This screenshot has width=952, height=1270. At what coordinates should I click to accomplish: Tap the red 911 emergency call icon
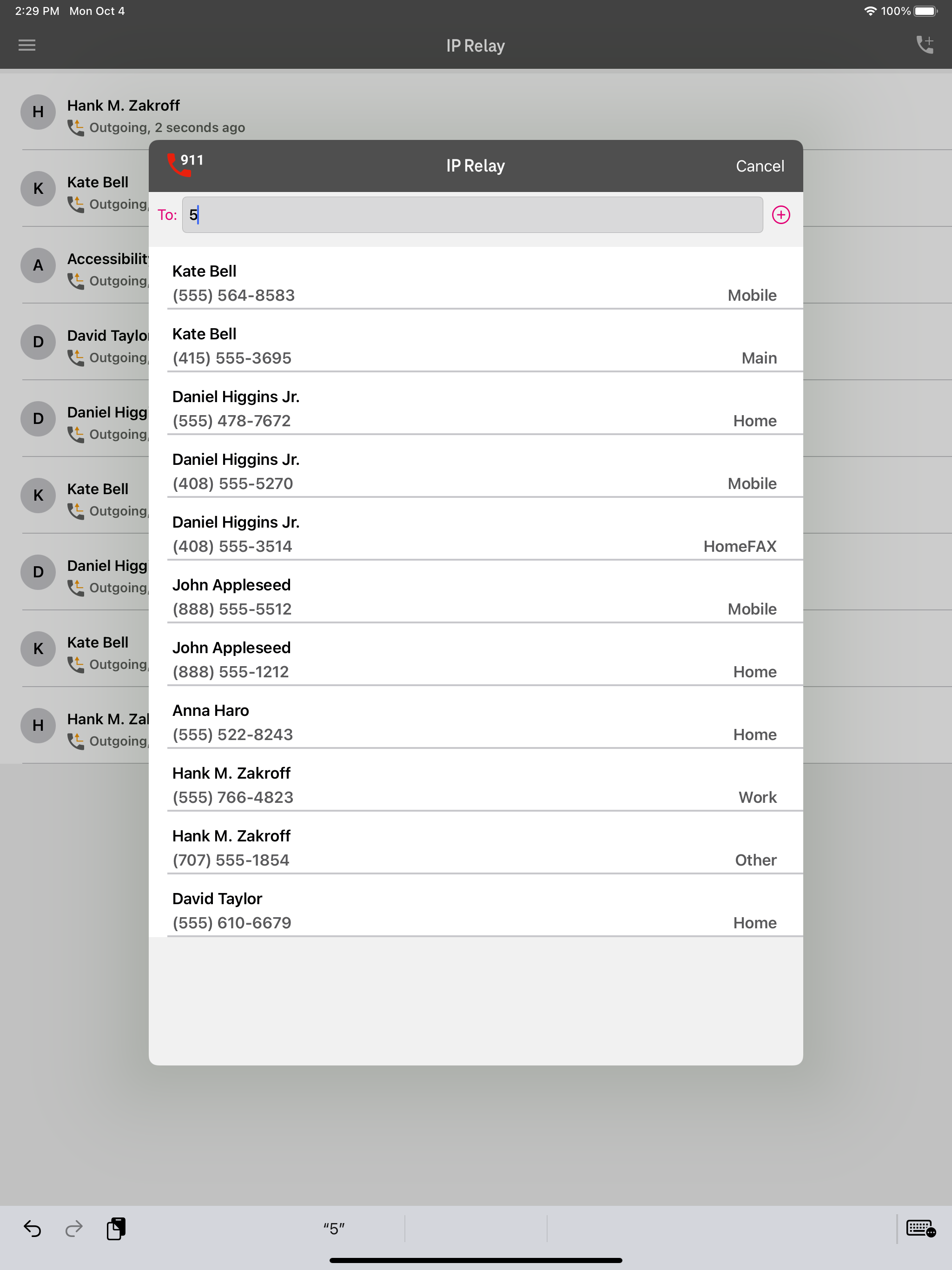click(184, 165)
